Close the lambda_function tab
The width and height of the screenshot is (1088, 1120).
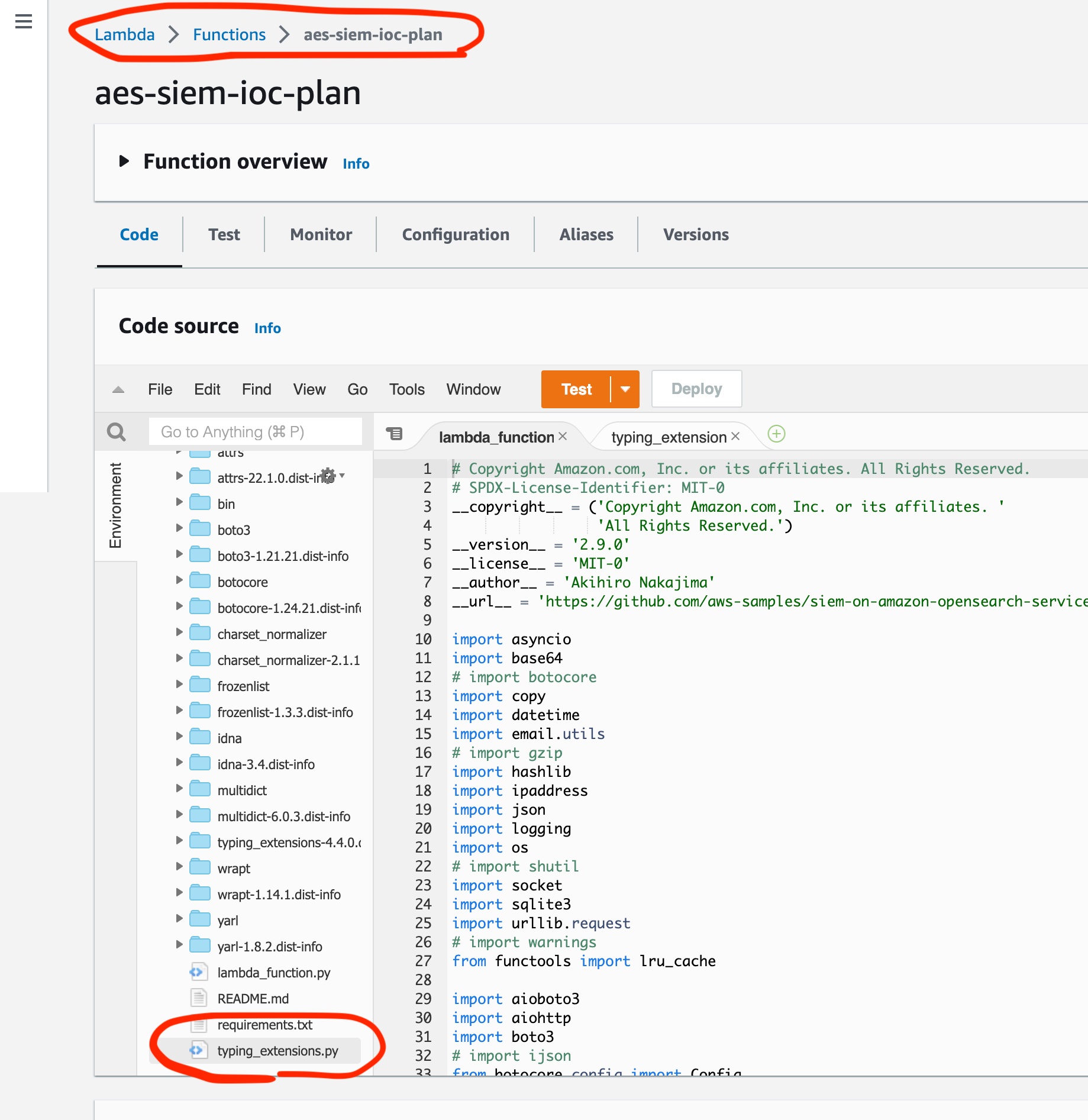(x=563, y=436)
